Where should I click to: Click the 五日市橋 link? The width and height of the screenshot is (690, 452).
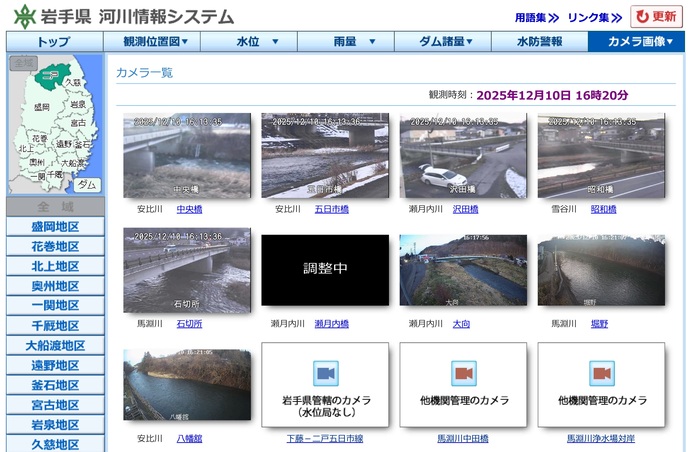pos(332,209)
